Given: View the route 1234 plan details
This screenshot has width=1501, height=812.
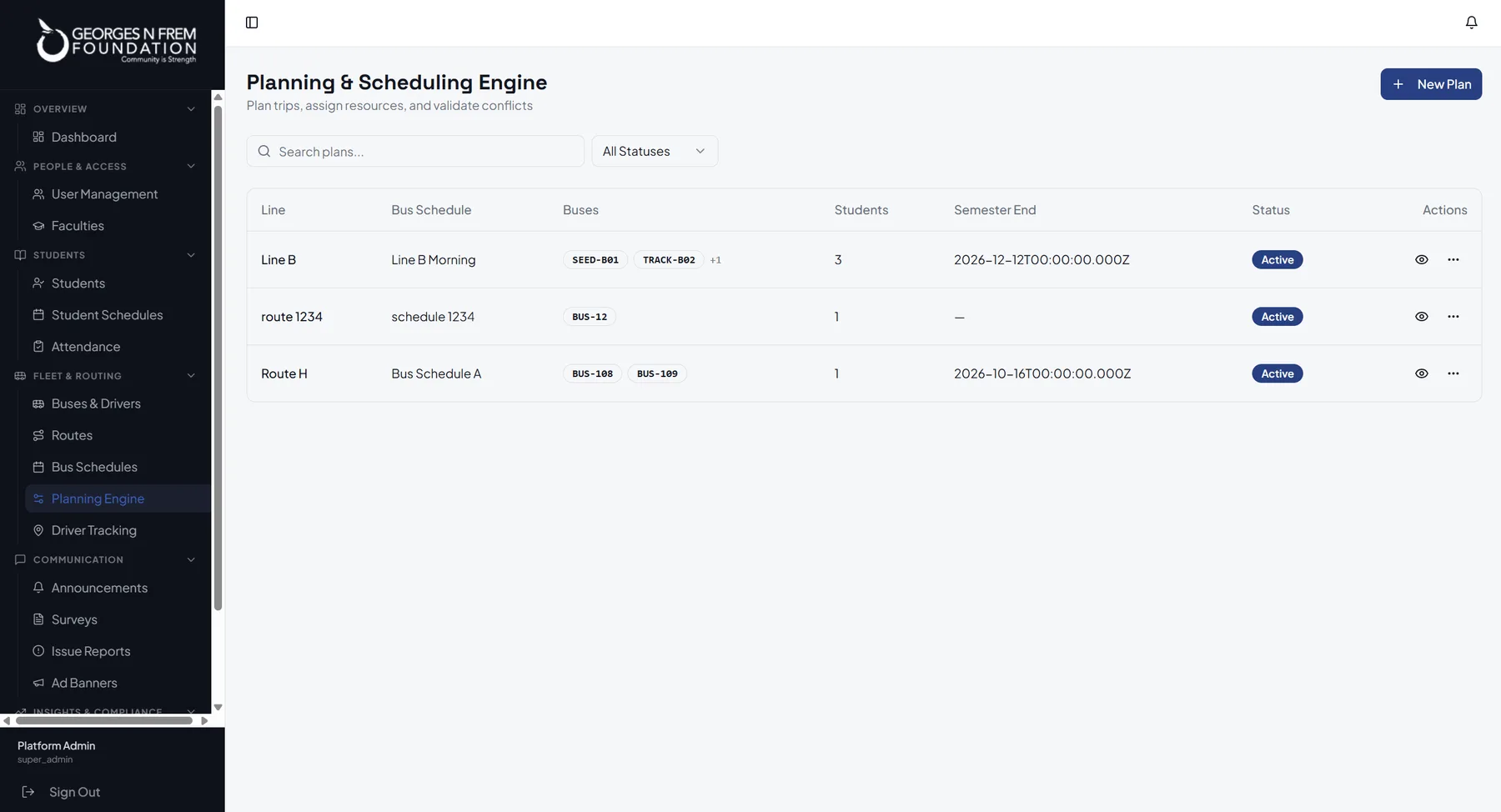Looking at the screenshot, I should (1422, 317).
